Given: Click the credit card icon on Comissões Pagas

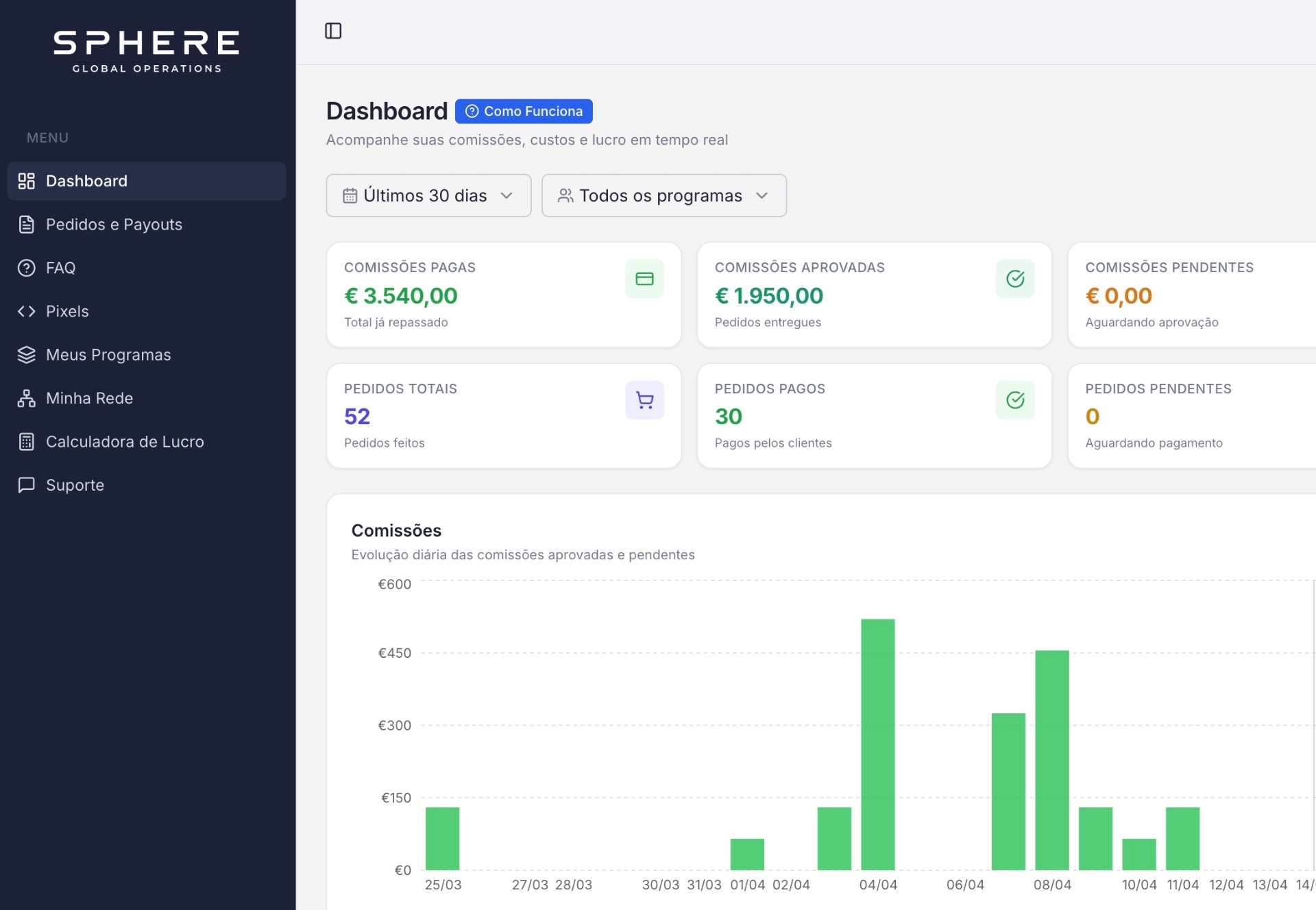Looking at the screenshot, I should pos(644,279).
